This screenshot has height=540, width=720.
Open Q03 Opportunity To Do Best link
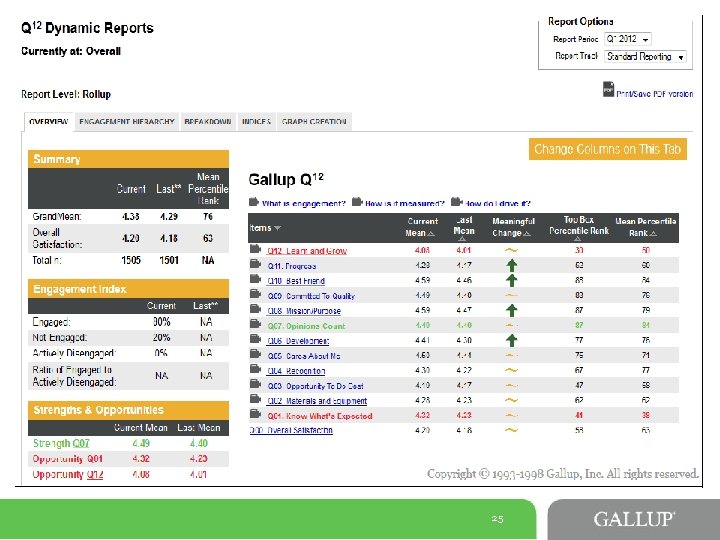click(315, 386)
